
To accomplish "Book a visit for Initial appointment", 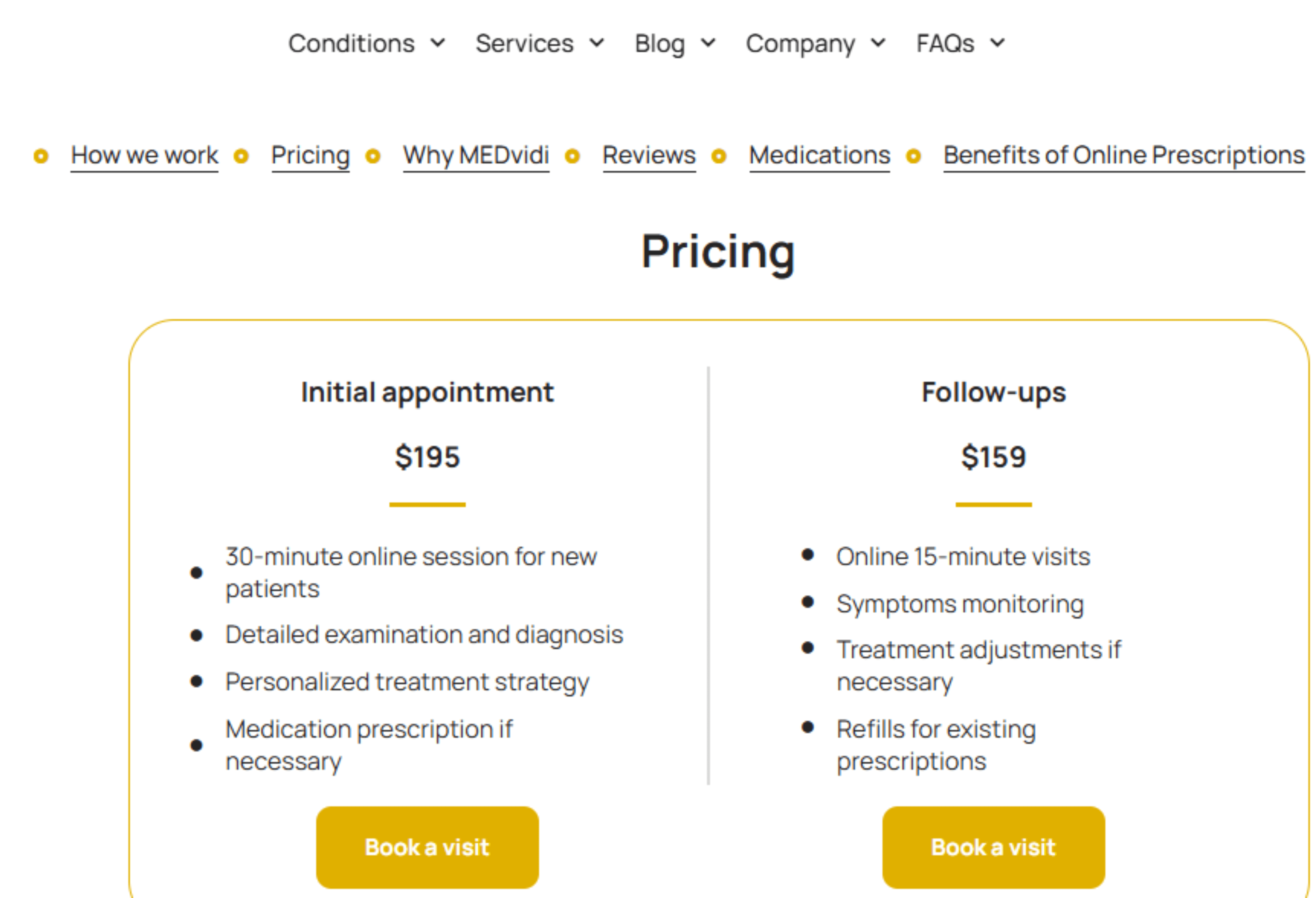I will [427, 847].
